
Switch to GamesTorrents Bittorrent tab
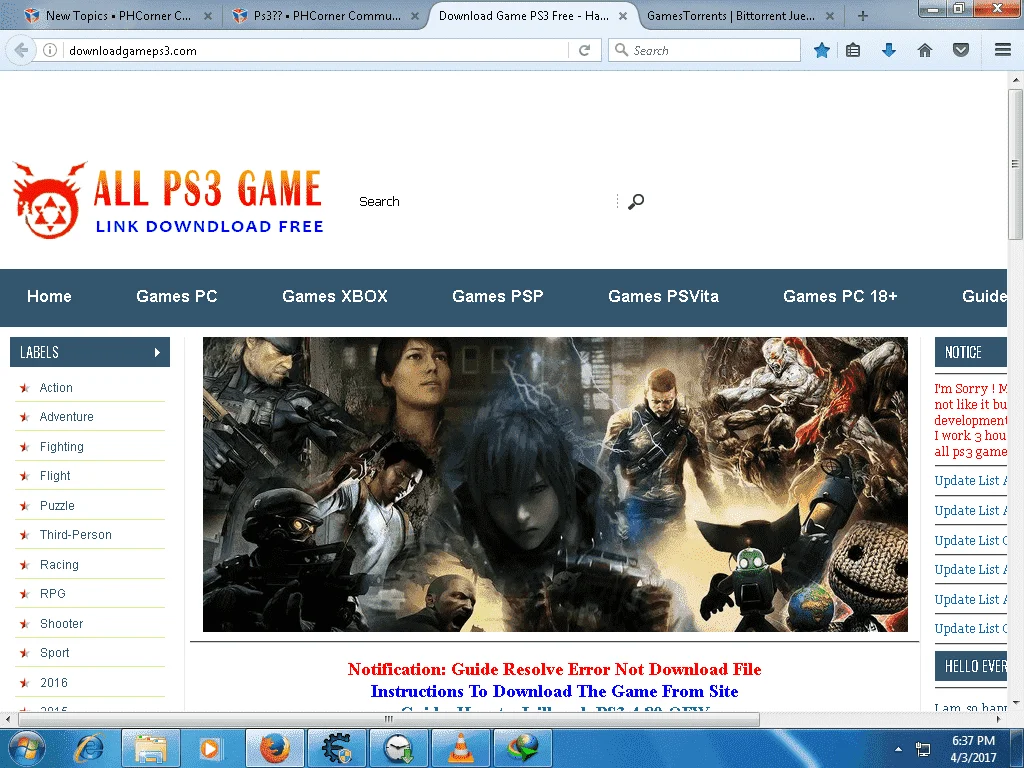pos(731,16)
